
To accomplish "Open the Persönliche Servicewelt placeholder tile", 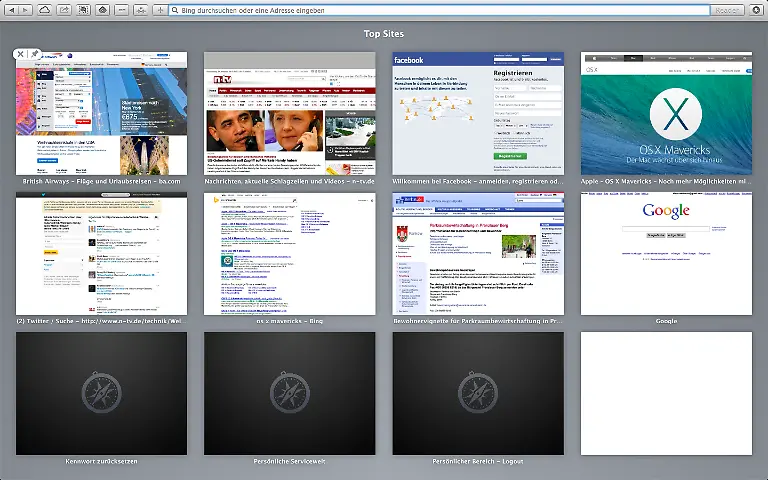I will [x=289, y=393].
